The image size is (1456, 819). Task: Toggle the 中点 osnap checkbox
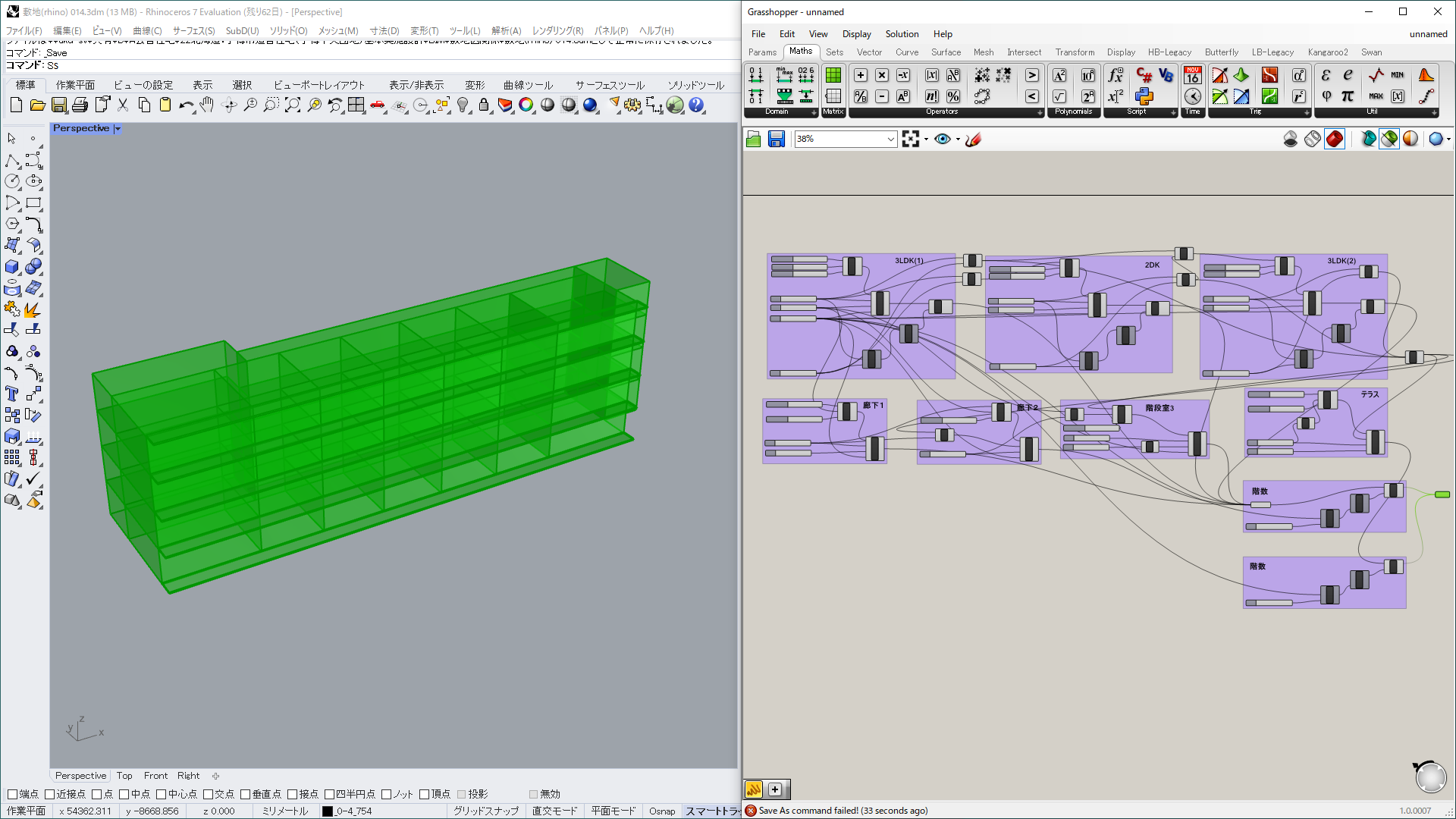[124, 794]
